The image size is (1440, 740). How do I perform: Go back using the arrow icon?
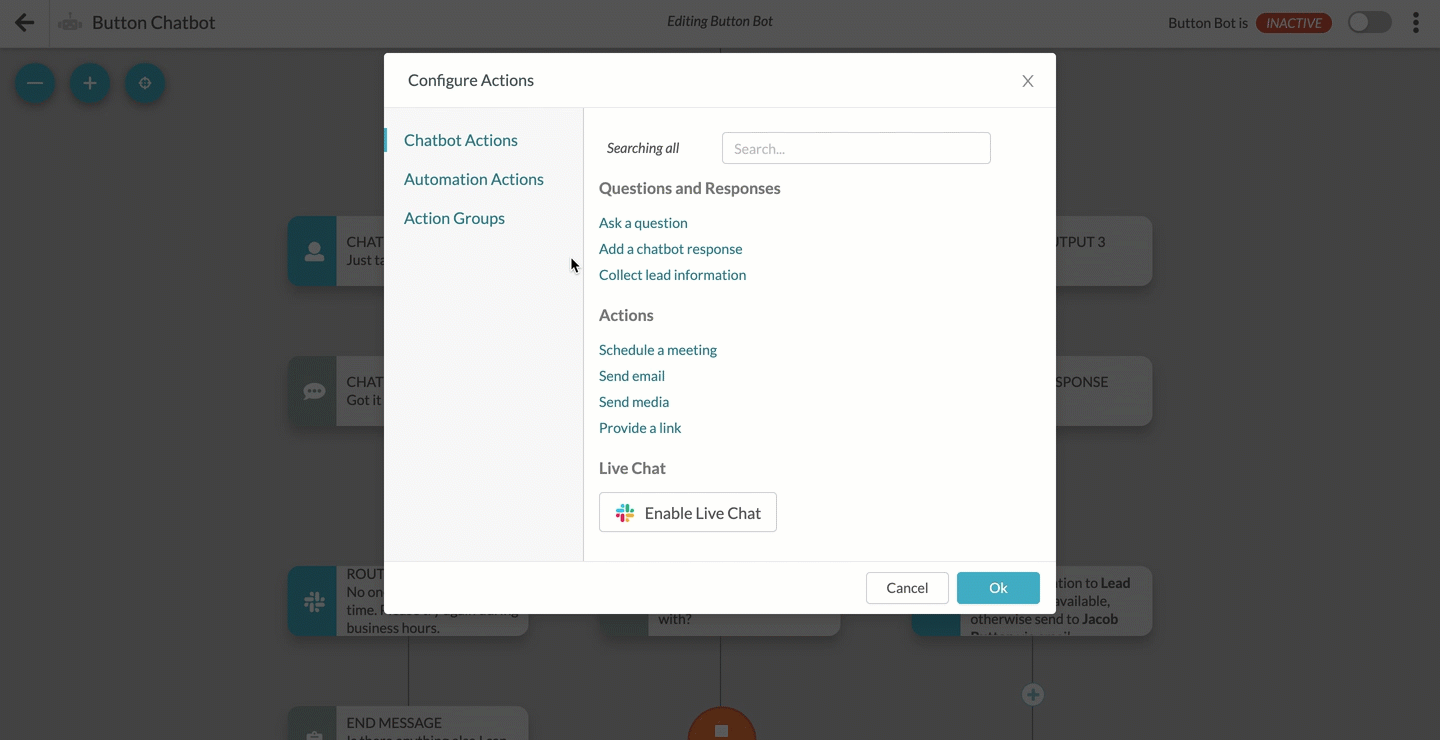coord(25,23)
